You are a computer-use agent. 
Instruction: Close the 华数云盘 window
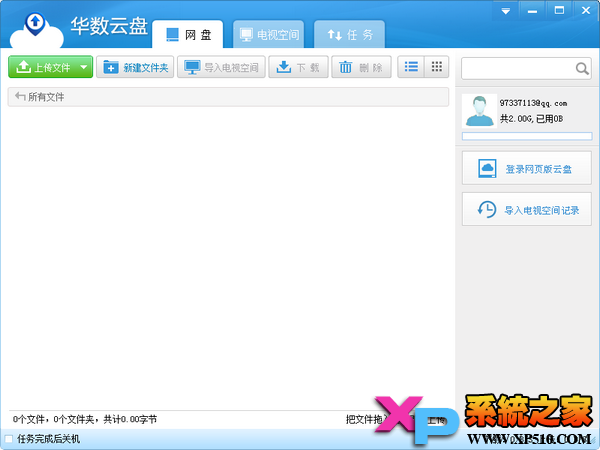(x=586, y=11)
